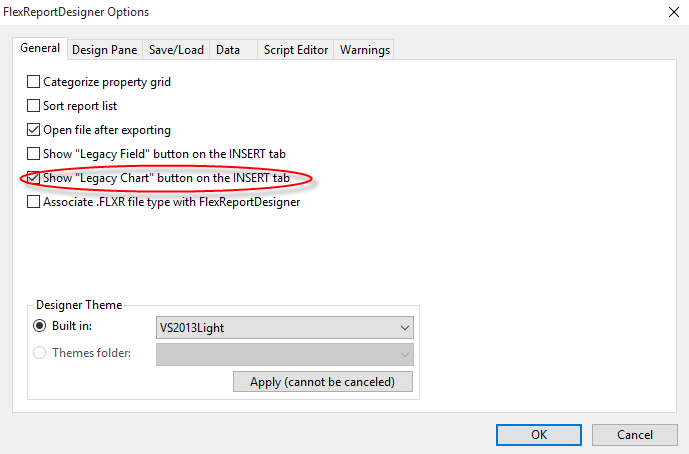Click Apply (cannot be canceled) button

pos(323,381)
